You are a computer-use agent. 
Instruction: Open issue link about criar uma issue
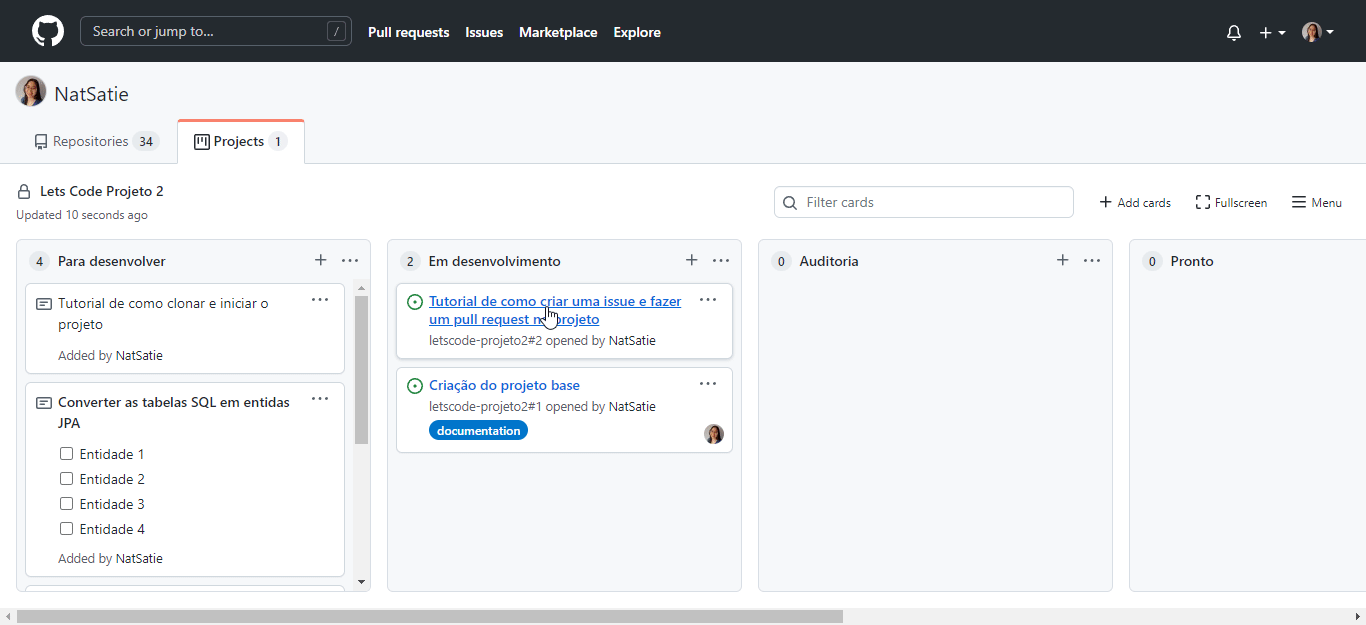pyautogui.click(x=555, y=310)
